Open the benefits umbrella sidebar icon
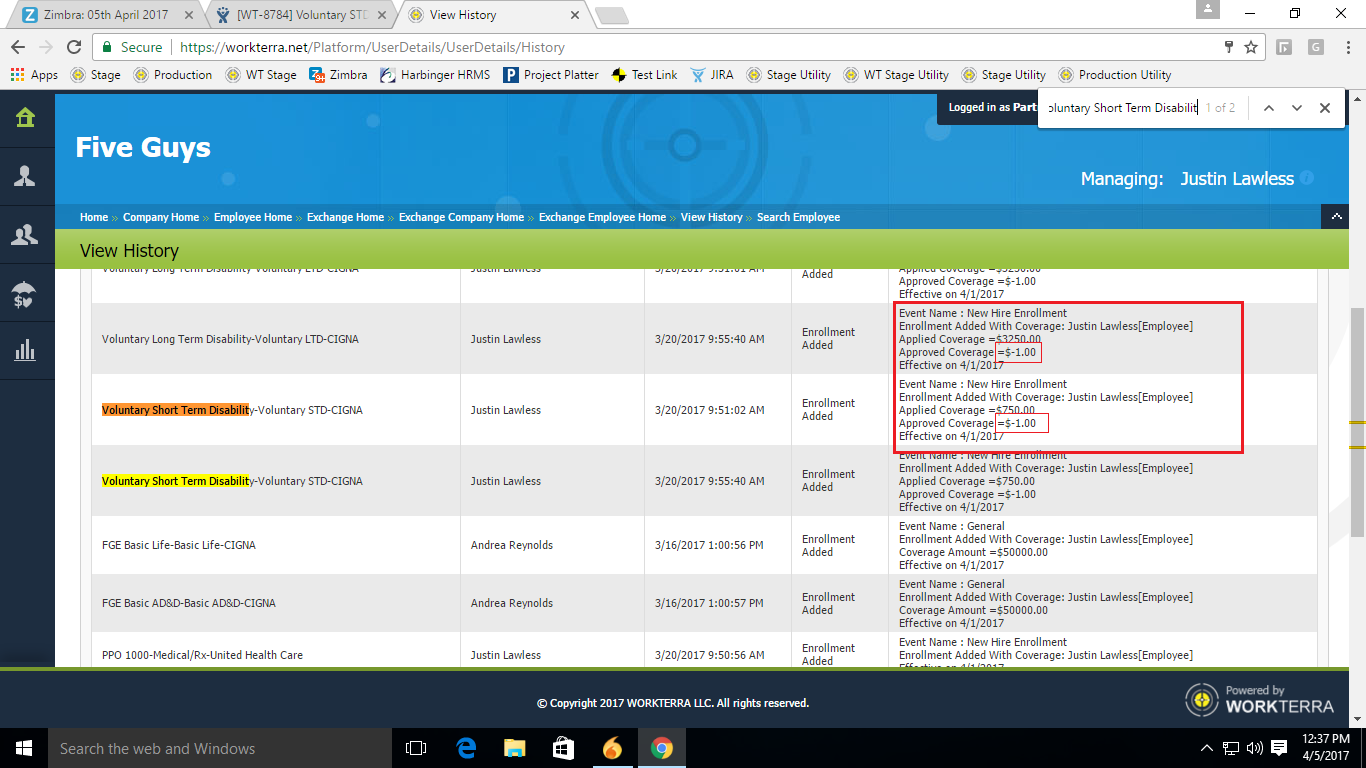The height and width of the screenshot is (768, 1366). click(25, 293)
